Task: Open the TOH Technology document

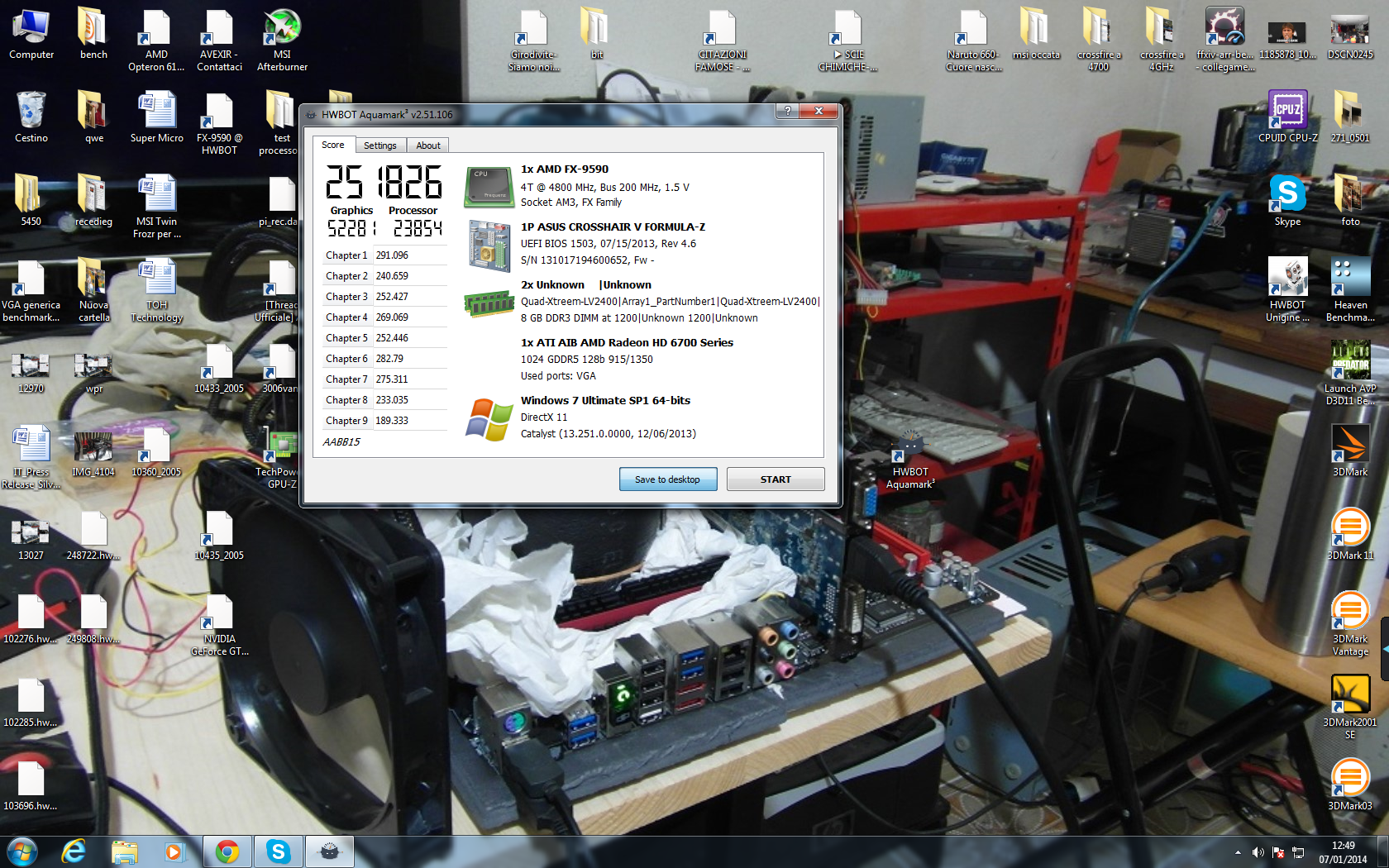Action: [x=157, y=289]
